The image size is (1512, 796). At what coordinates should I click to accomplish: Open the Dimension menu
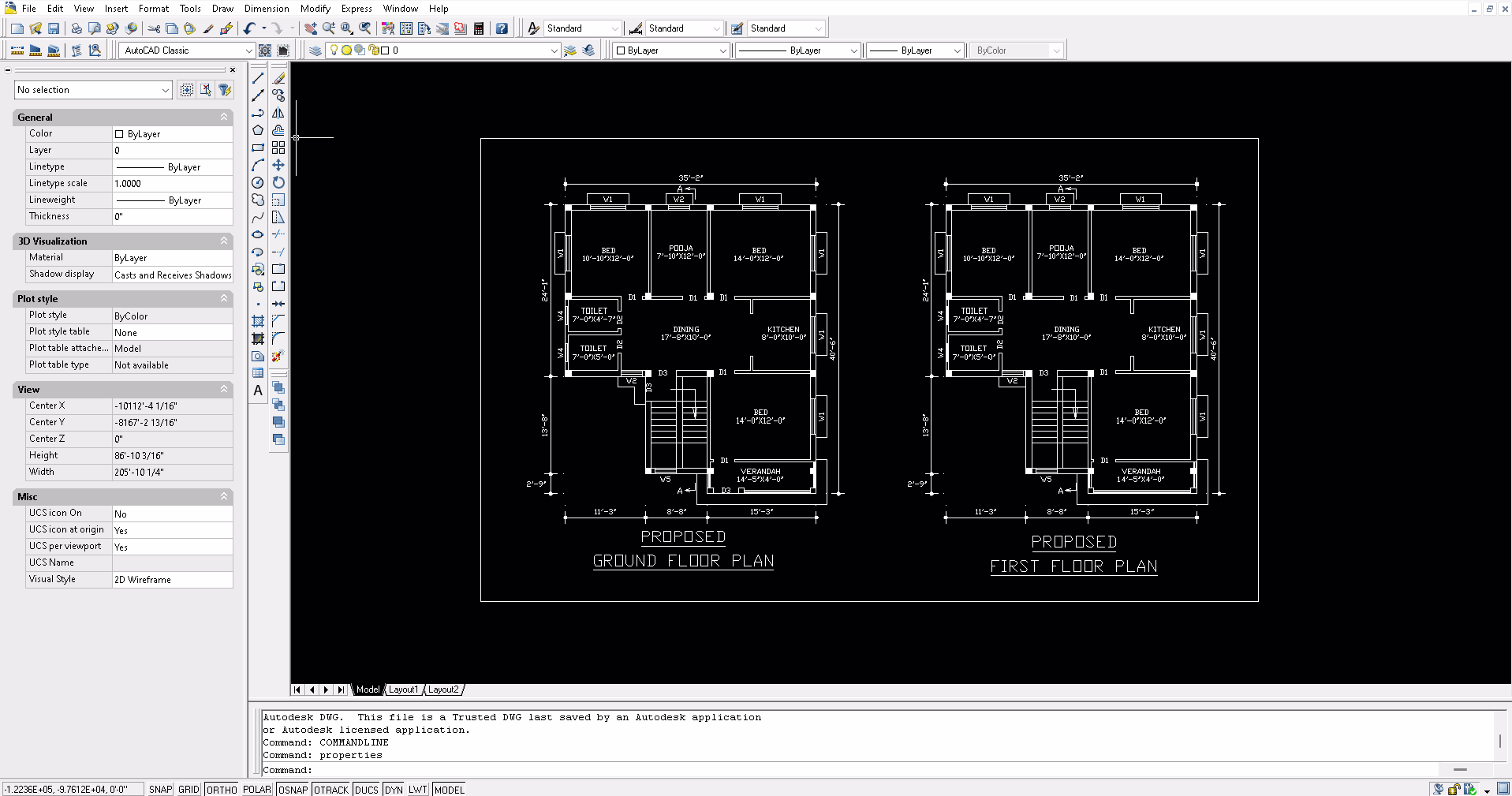pyautogui.click(x=267, y=9)
